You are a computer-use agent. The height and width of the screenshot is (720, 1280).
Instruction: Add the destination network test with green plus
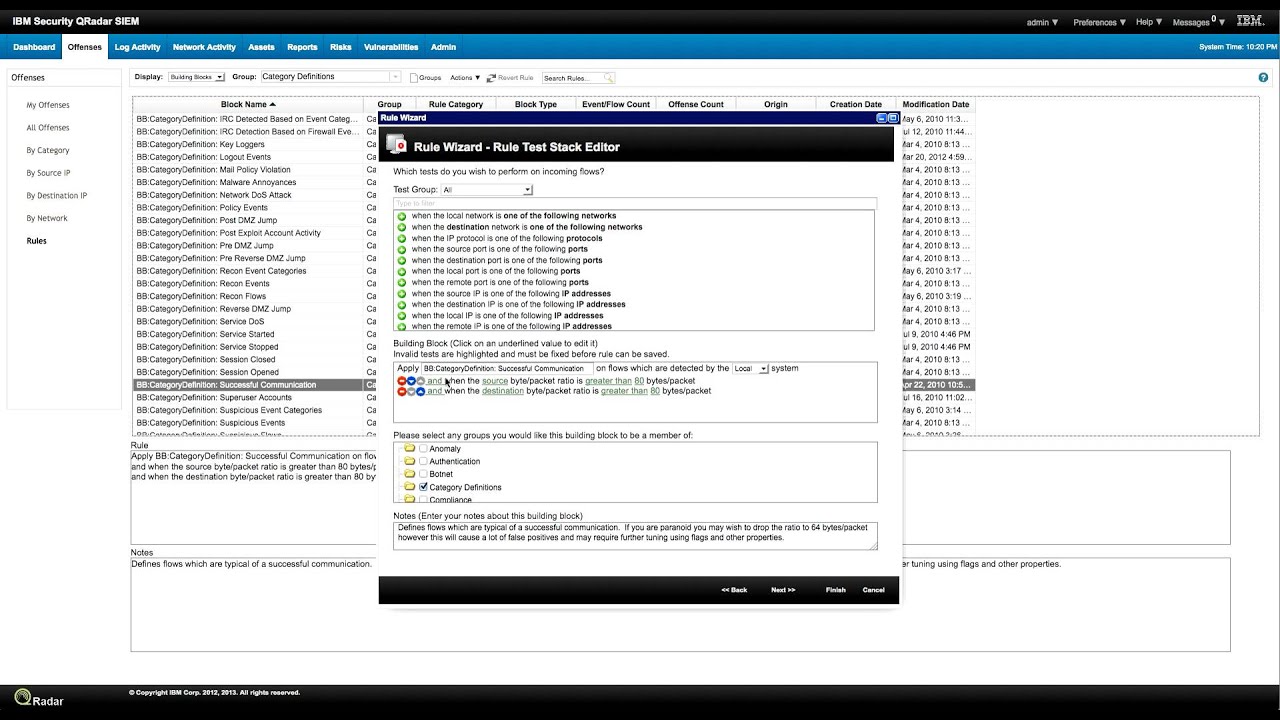pyautogui.click(x=402, y=227)
